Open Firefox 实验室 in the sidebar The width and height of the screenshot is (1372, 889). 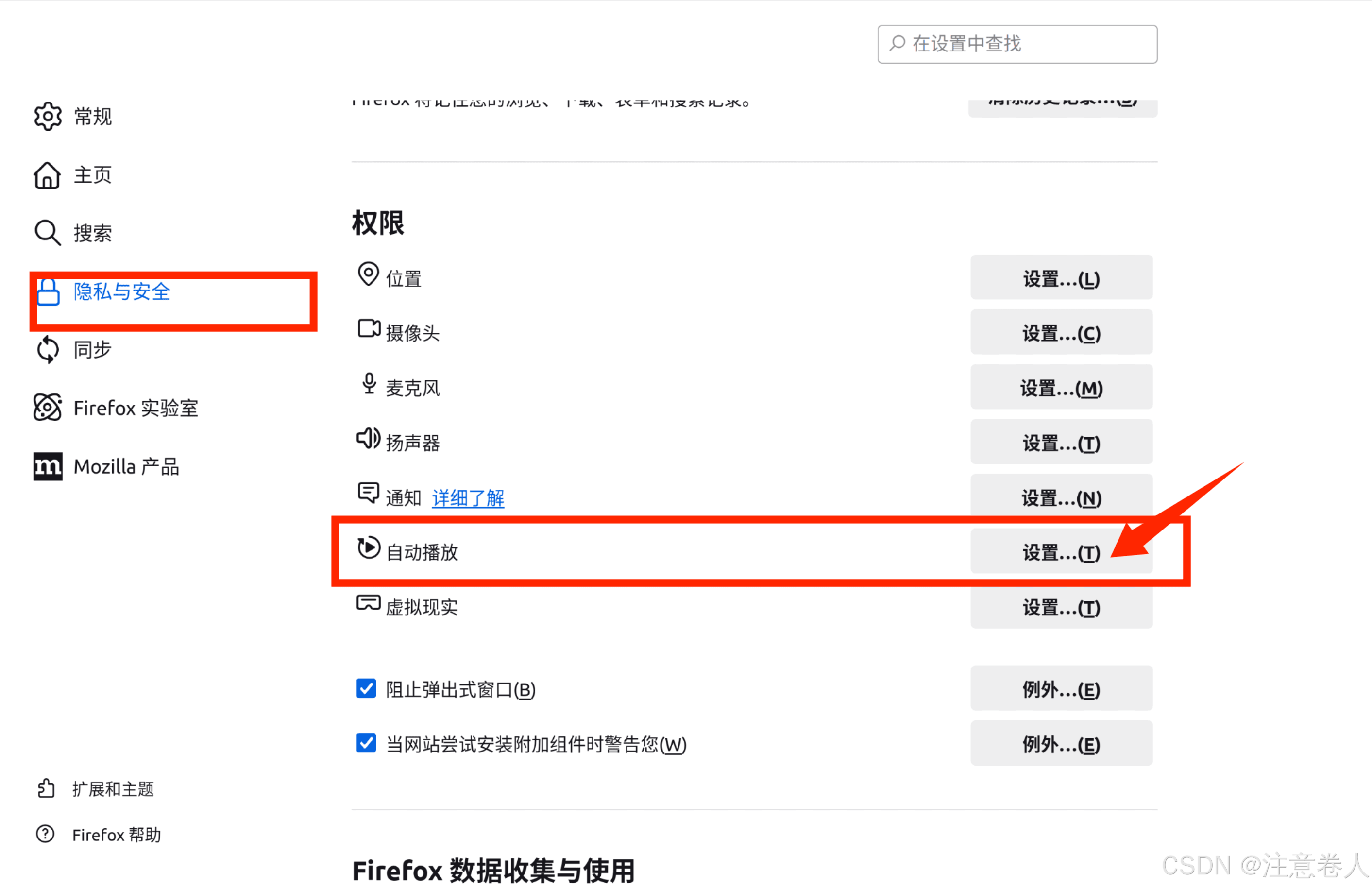pos(136,408)
